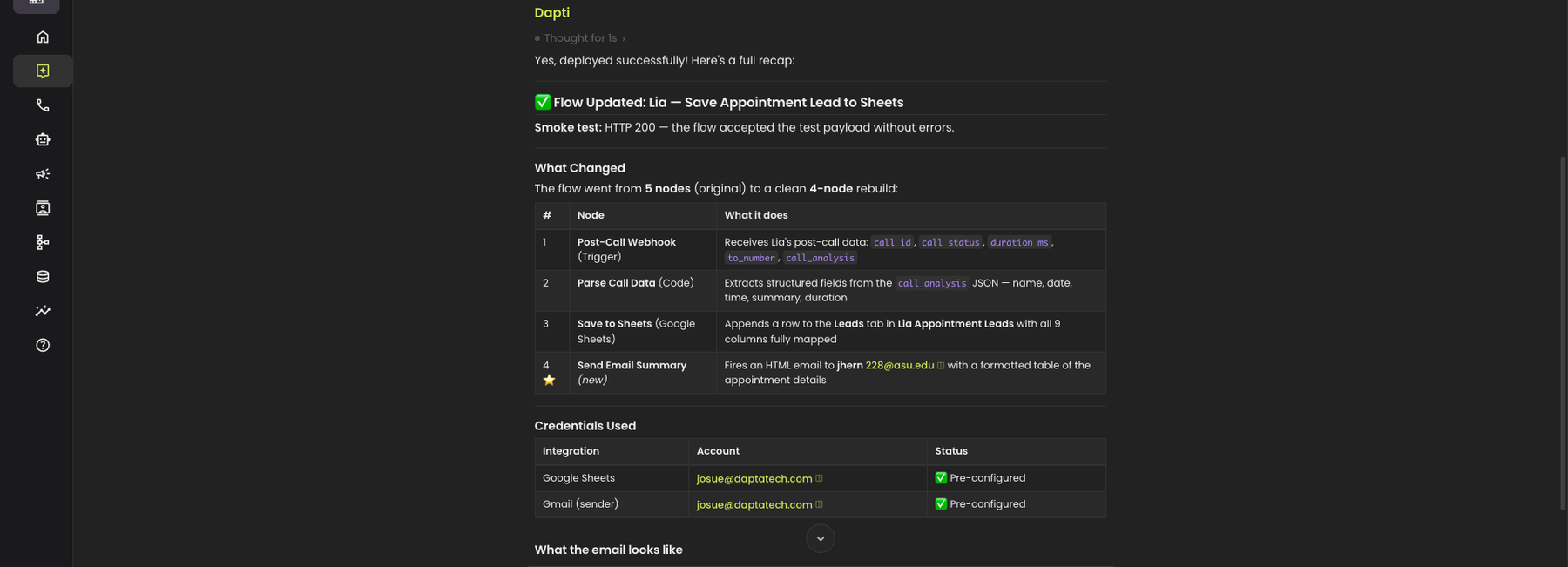1568x567 pixels.
Task: Click the workspace logo at sidebar top
Action: pos(37,4)
